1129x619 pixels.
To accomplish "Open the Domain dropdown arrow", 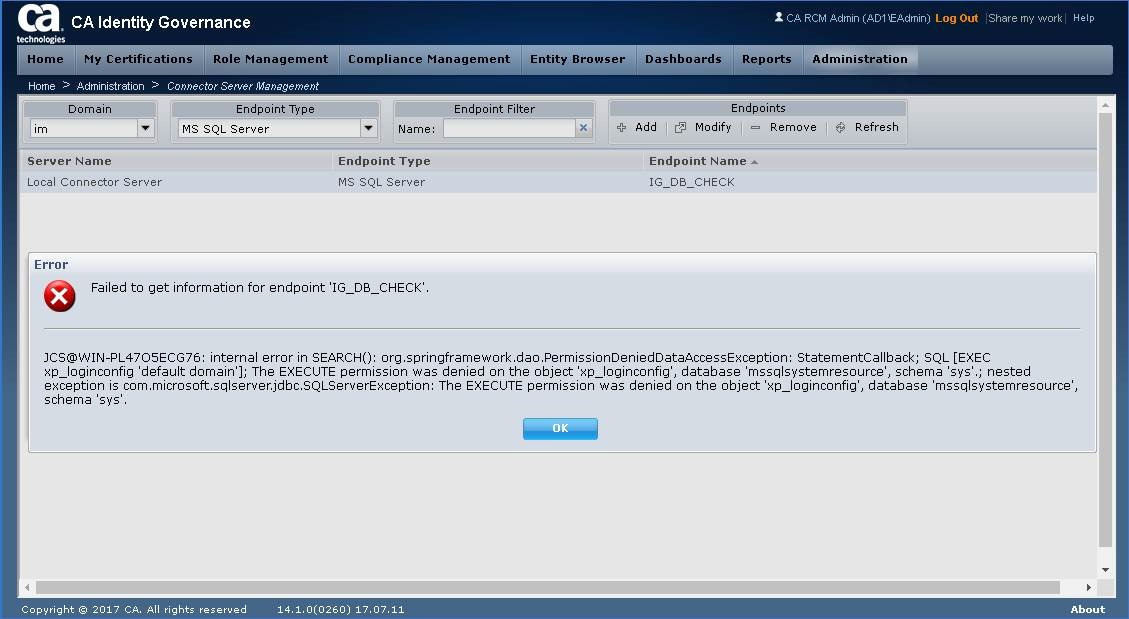I will click(x=145, y=128).
